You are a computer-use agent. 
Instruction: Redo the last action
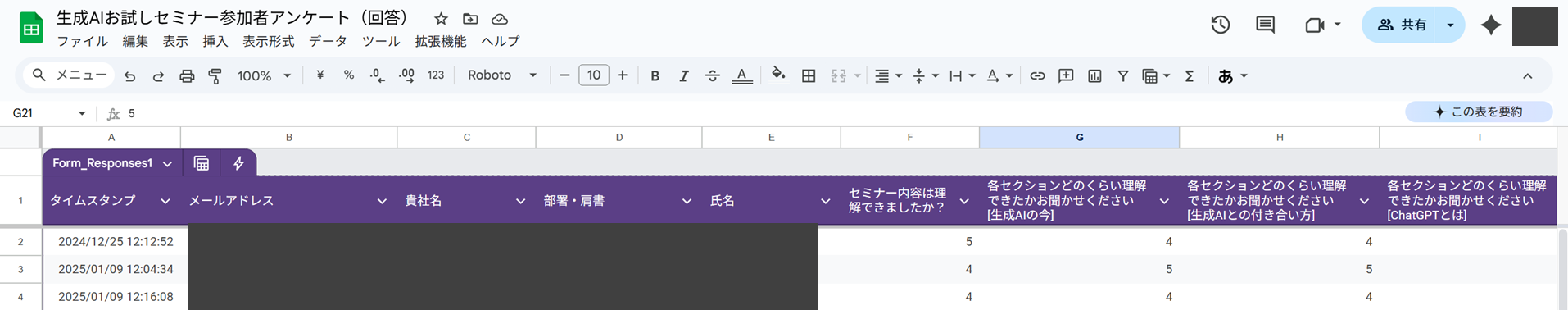[x=158, y=75]
